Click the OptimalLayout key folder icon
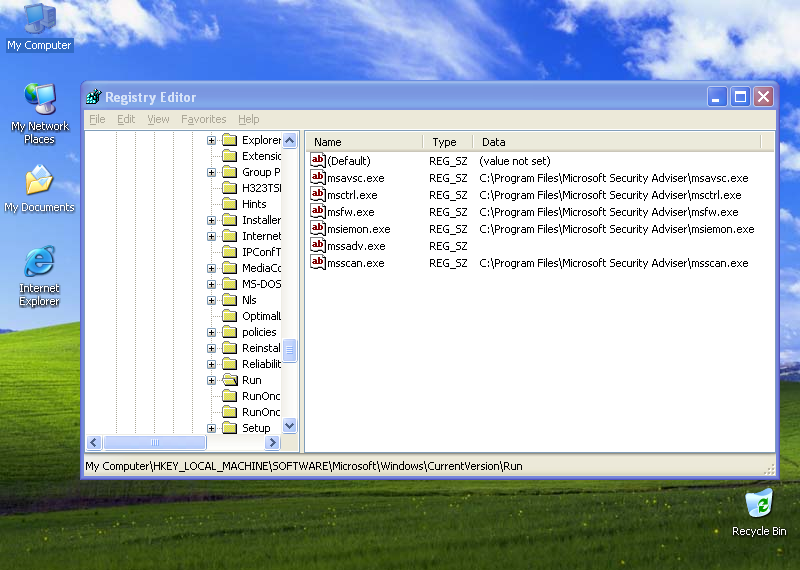 [x=230, y=315]
